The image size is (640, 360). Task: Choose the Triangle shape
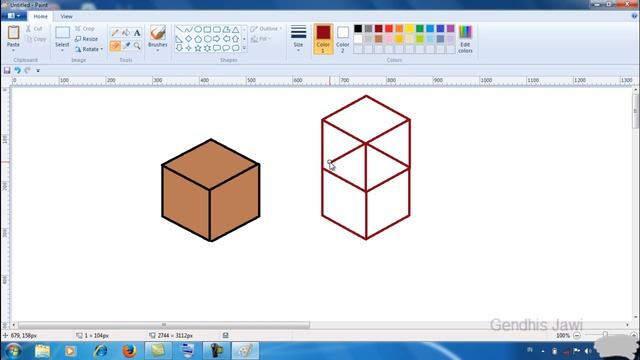click(x=236, y=29)
